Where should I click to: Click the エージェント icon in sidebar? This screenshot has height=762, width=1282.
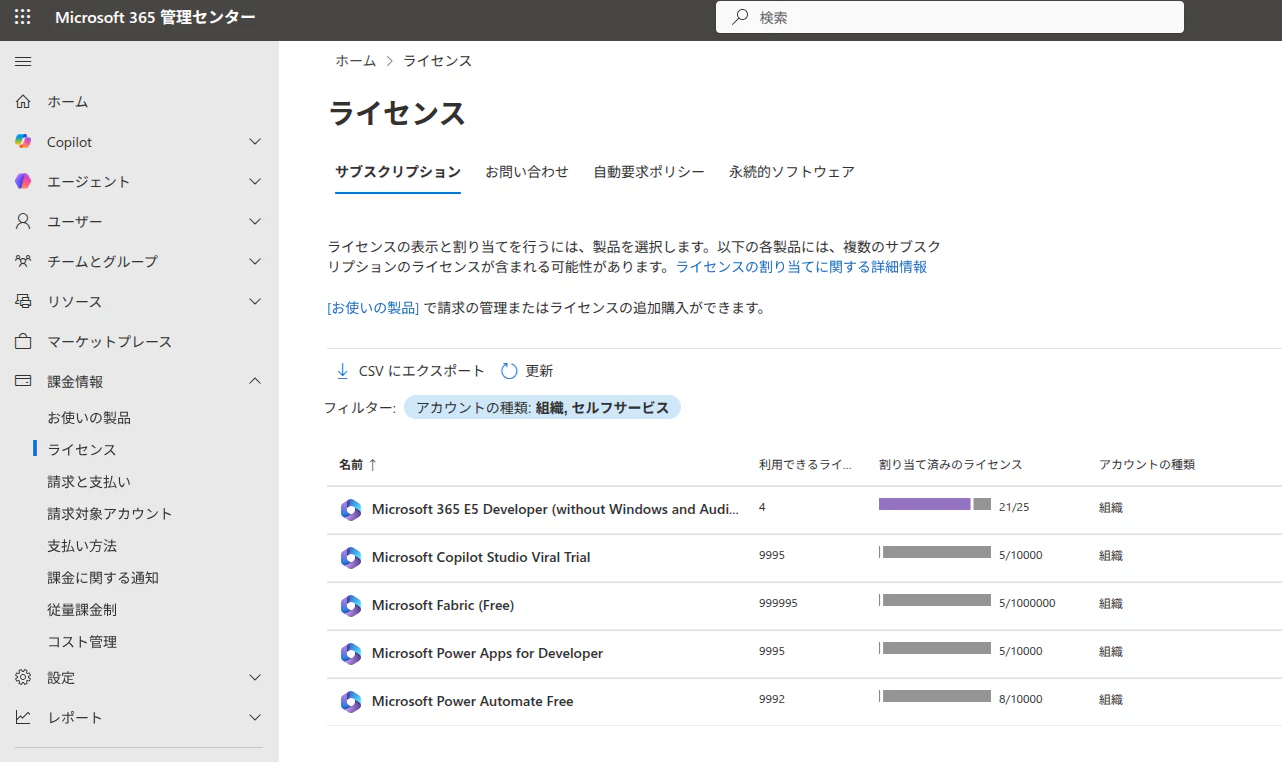[23, 181]
